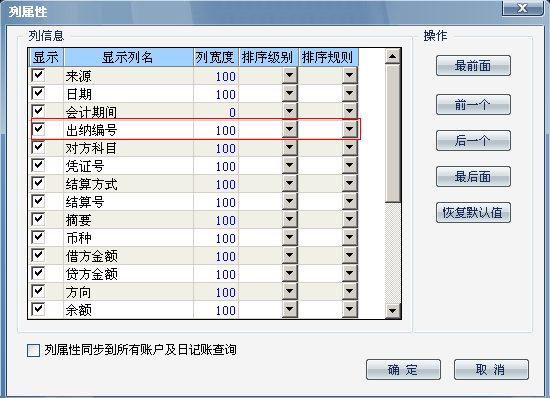The image size is (550, 398).
Task: Toggle the 显示 checkbox for 摘要
Action: pyautogui.click(x=38, y=219)
